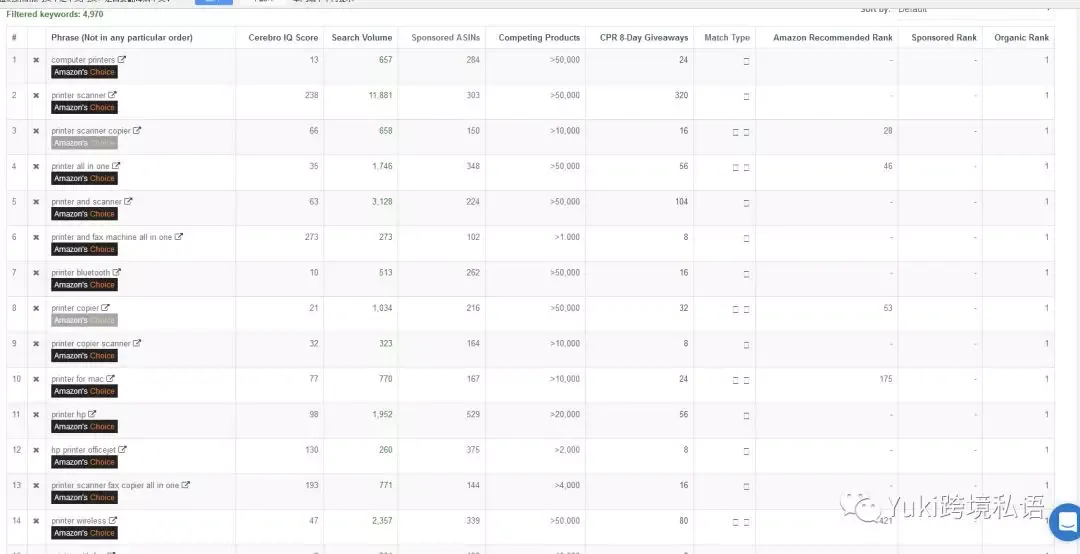Remove 'printer scanner fax copier all in one' row
1080x554 pixels.
[36, 486]
